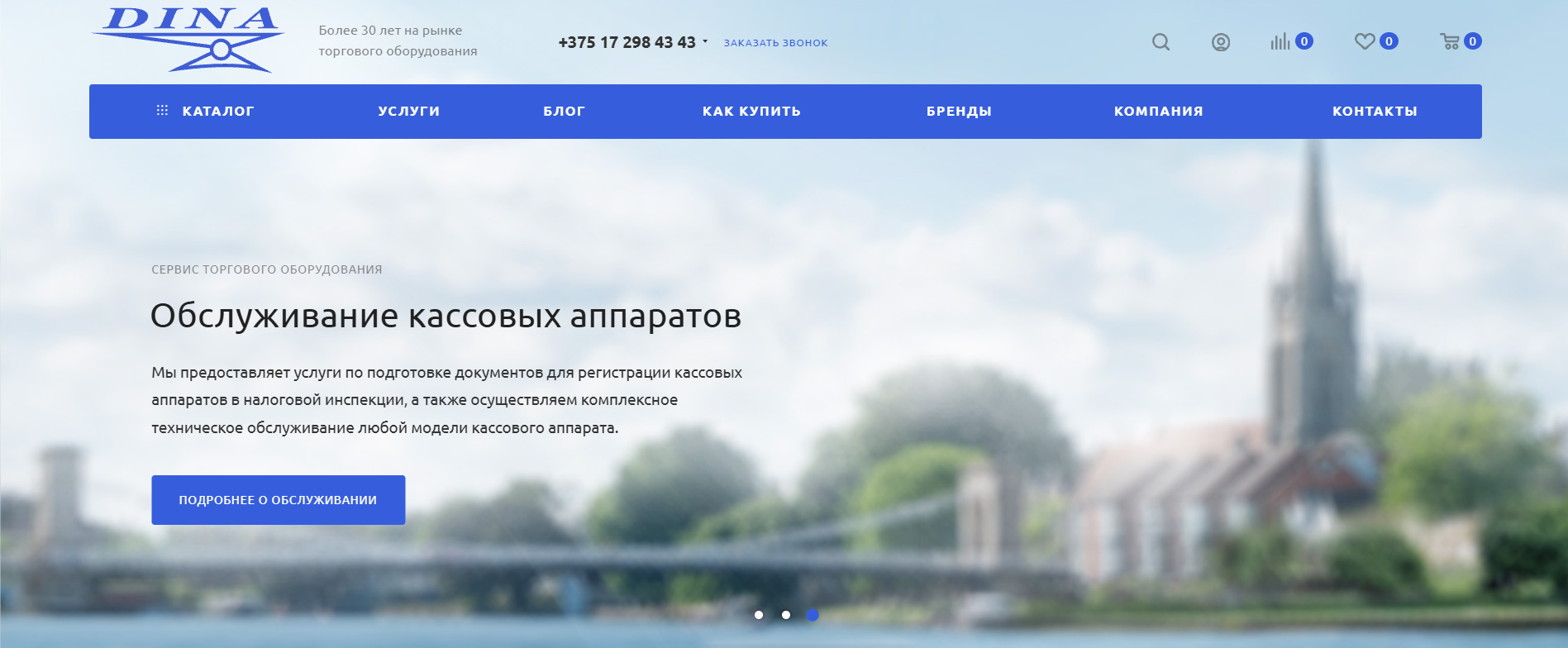
Task: Switch to the second slide dot
Action: pyautogui.click(x=786, y=615)
